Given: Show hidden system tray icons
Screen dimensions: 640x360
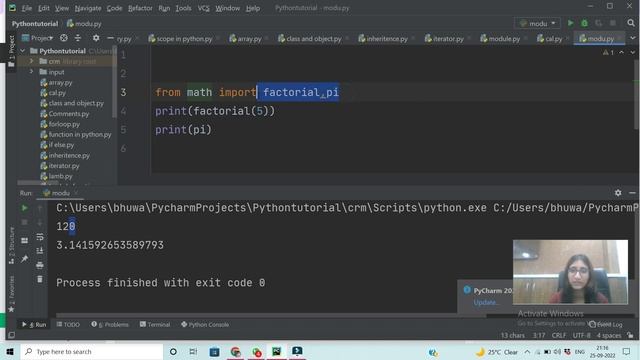Looking at the screenshot, I should coord(527,351).
